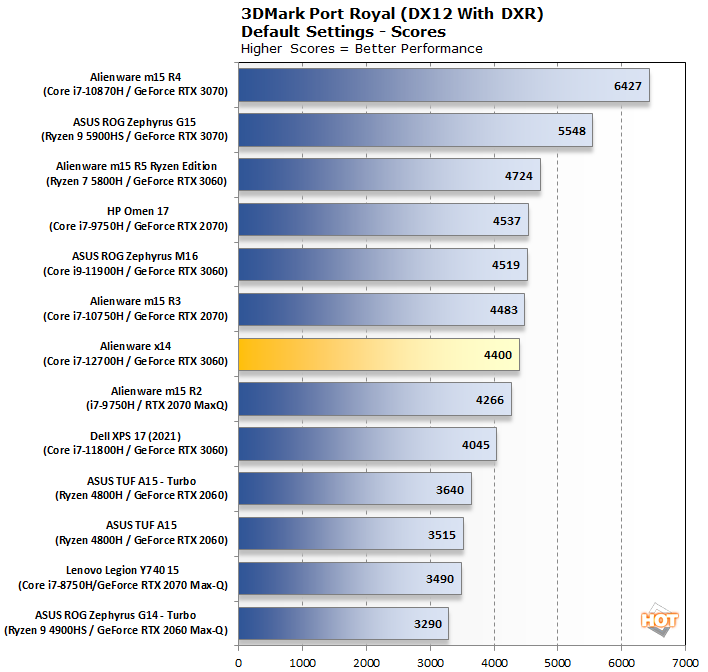Click the 'Alienware m15 R3' label
Image resolution: width=708 pixels, height=672 pixels.
(x=135, y=301)
